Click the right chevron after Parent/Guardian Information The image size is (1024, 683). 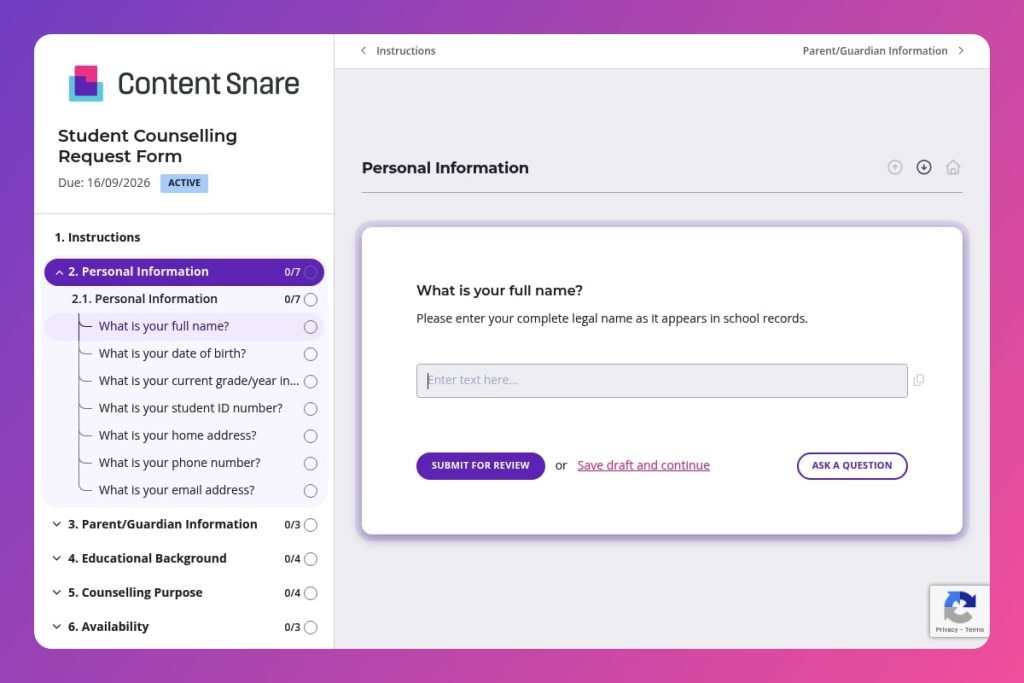click(961, 51)
